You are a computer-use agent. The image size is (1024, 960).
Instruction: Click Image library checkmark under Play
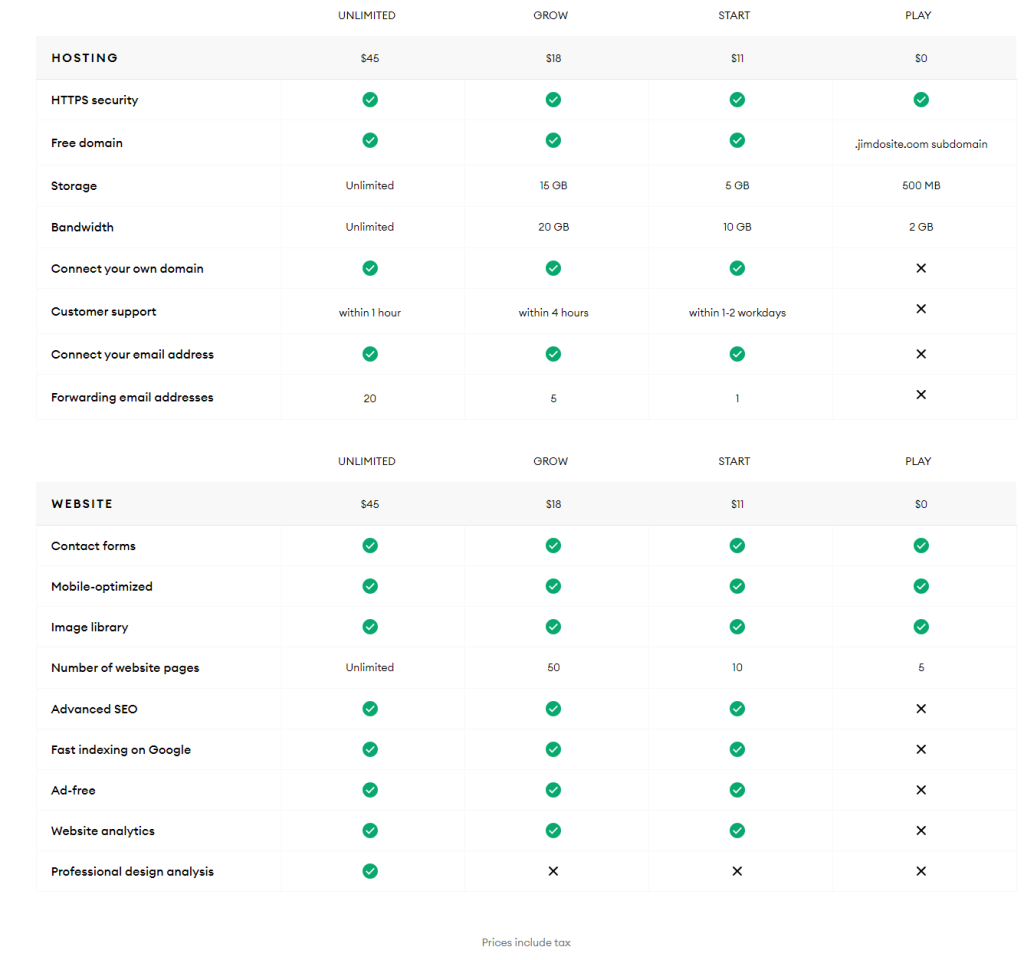coord(921,627)
